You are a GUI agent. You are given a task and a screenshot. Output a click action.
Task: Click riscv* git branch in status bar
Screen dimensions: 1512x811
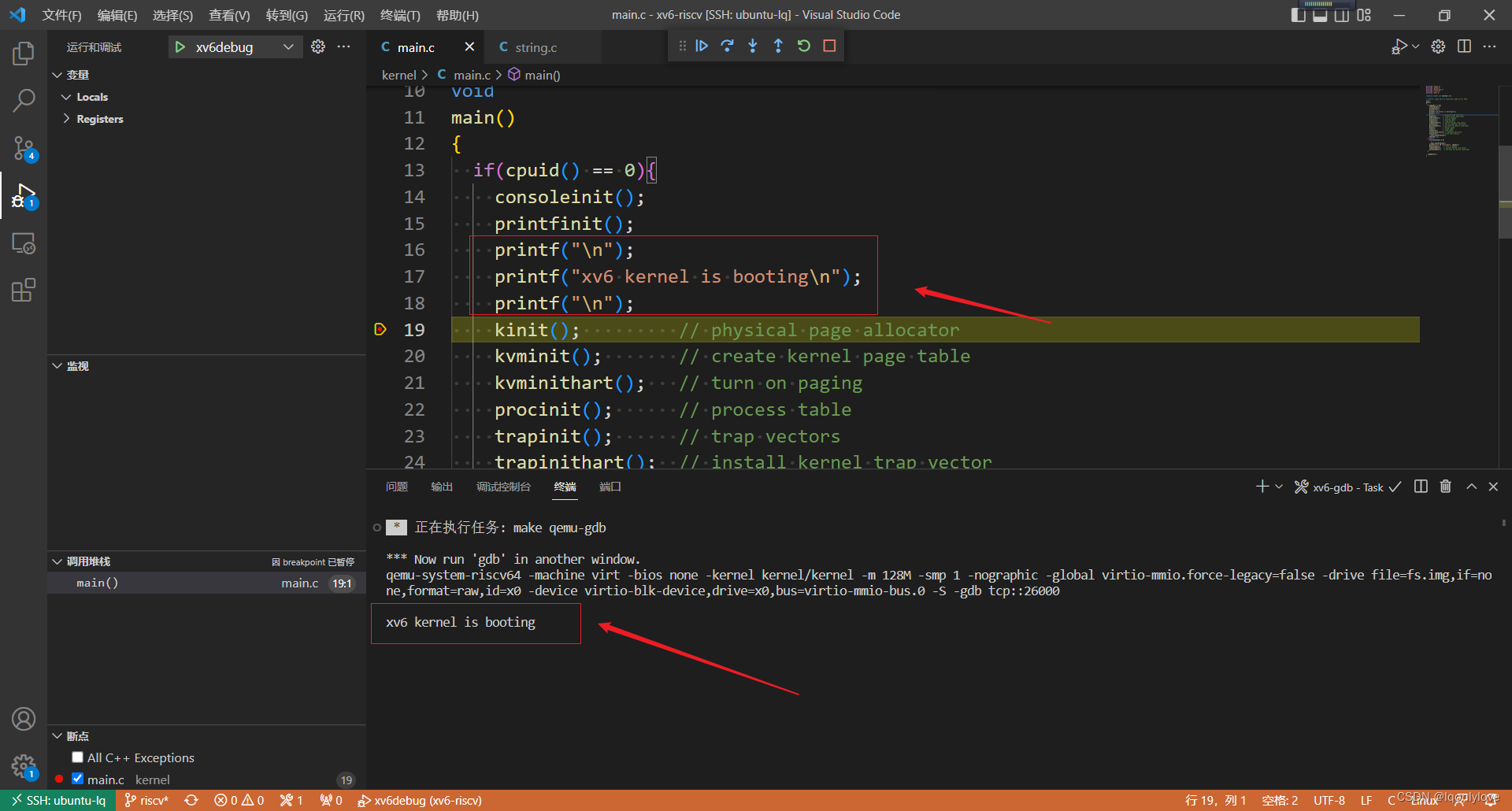pos(146,800)
